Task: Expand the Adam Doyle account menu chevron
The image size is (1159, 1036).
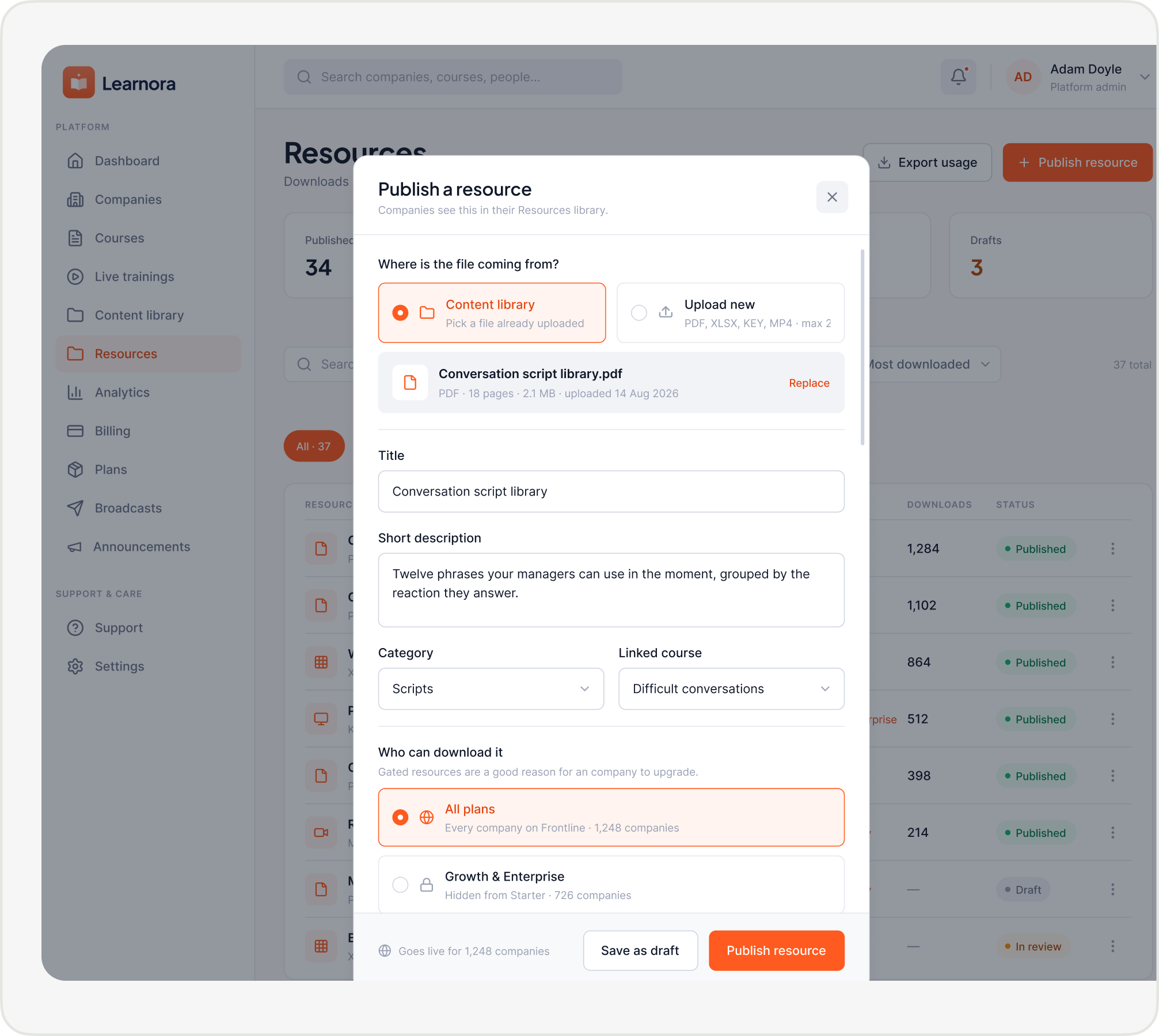Action: click(1145, 77)
